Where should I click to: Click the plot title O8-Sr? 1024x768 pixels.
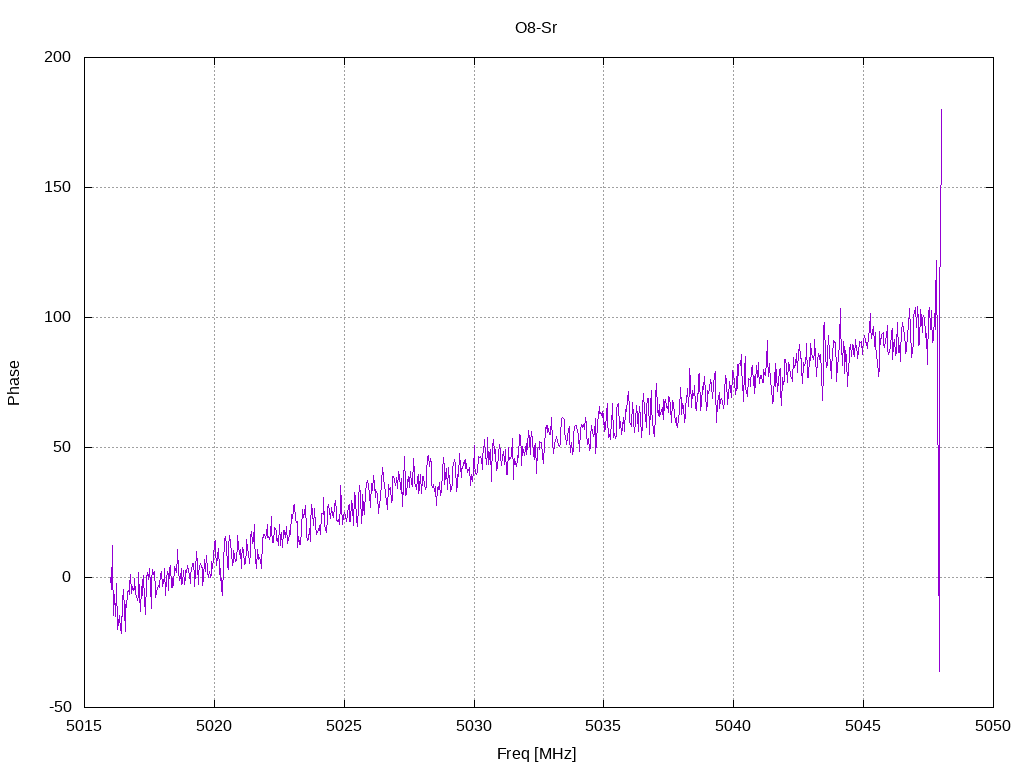click(x=536, y=28)
